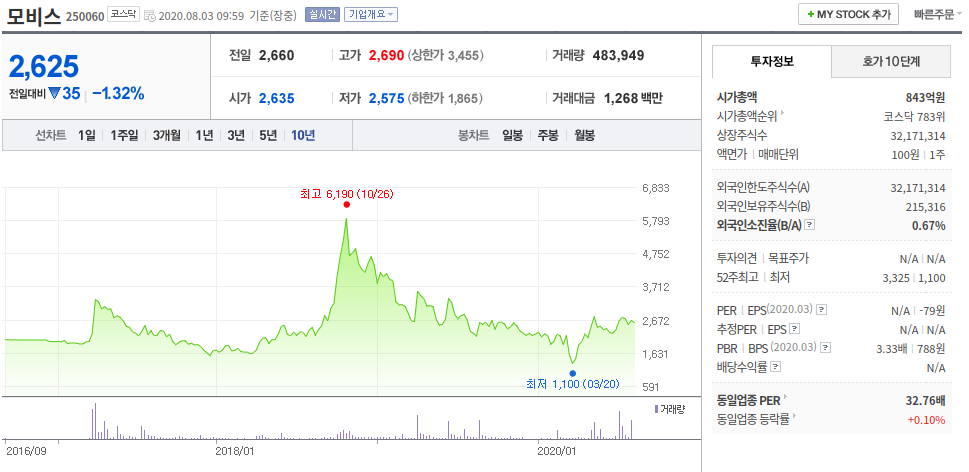Click the 거래량 value 483,949
Screen dimensions: 969x472
click(618, 56)
